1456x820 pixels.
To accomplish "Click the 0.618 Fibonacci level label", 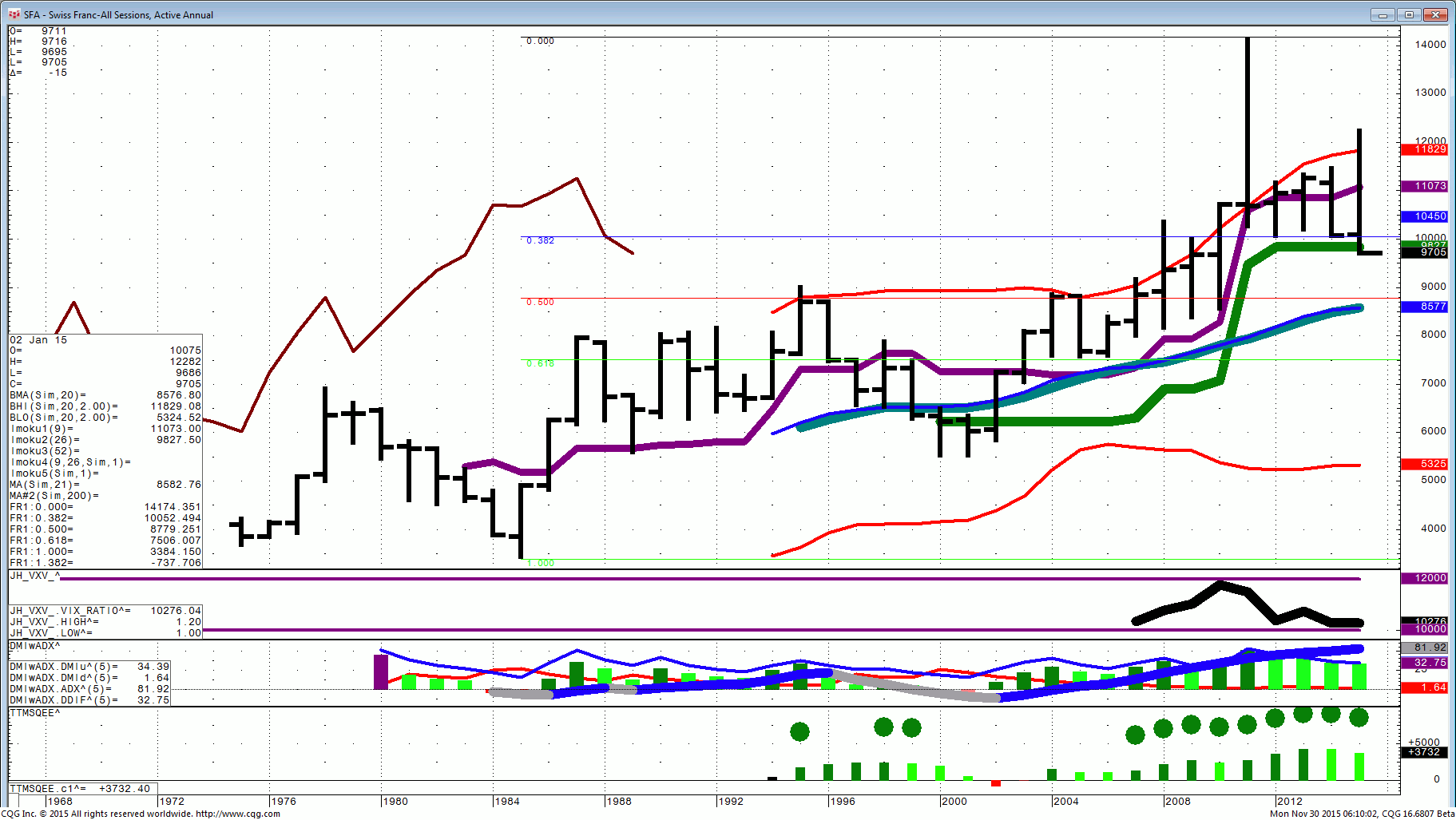I will [x=540, y=363].
